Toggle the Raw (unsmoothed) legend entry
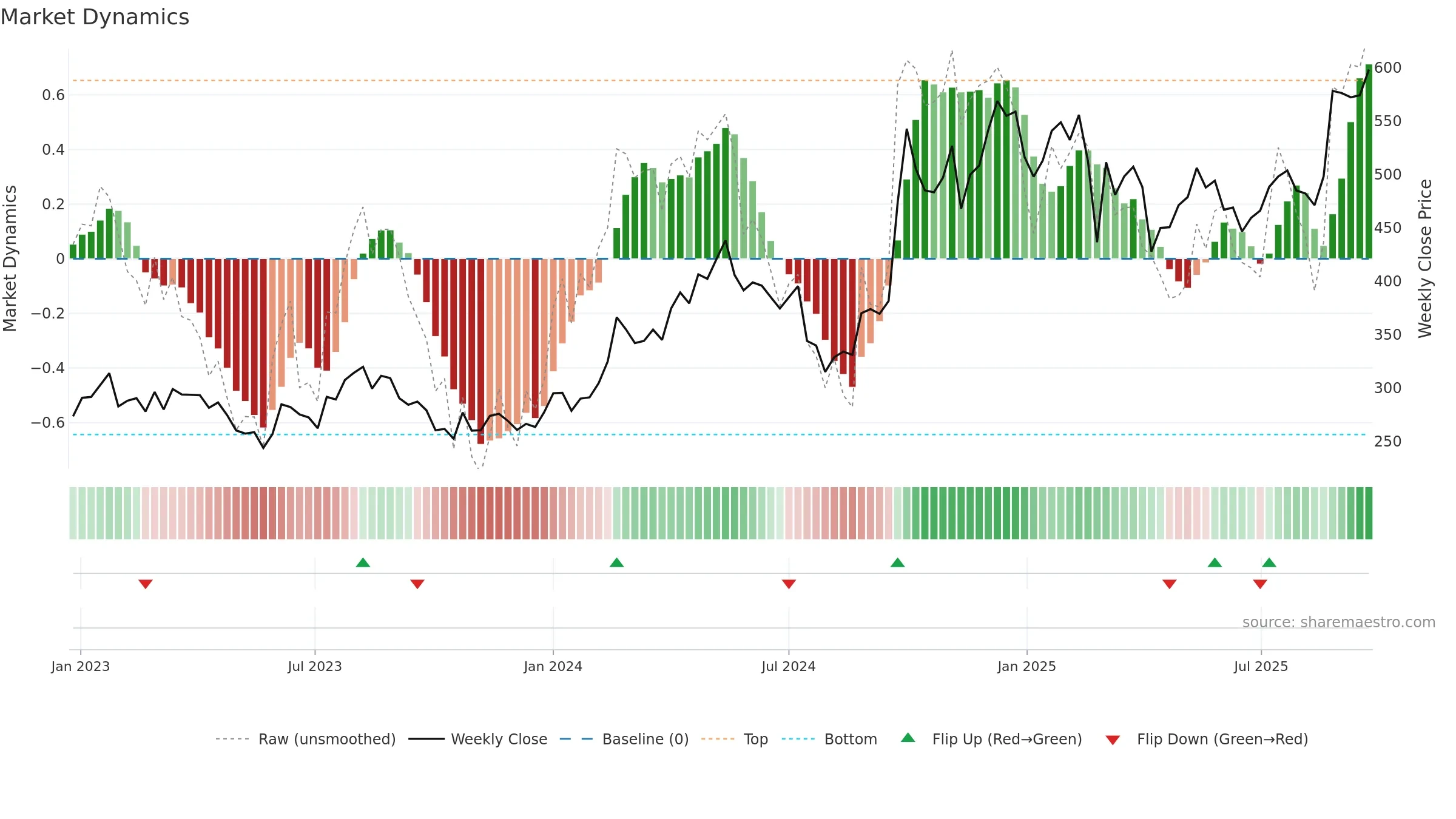 pyautogui.click(x=306, y=739)
